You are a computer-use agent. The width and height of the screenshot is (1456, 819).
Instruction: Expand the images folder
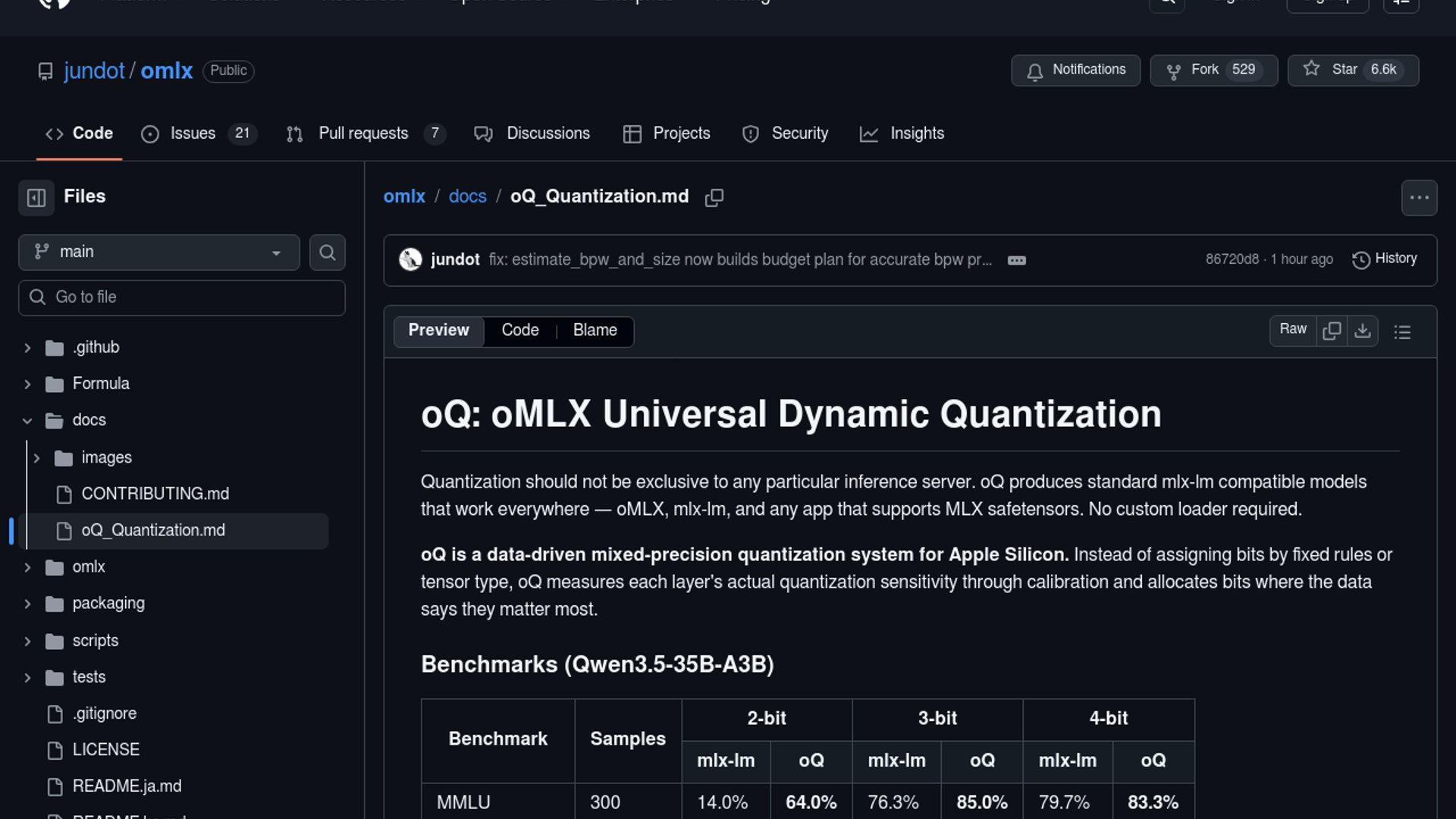click(x=36, y=458)
